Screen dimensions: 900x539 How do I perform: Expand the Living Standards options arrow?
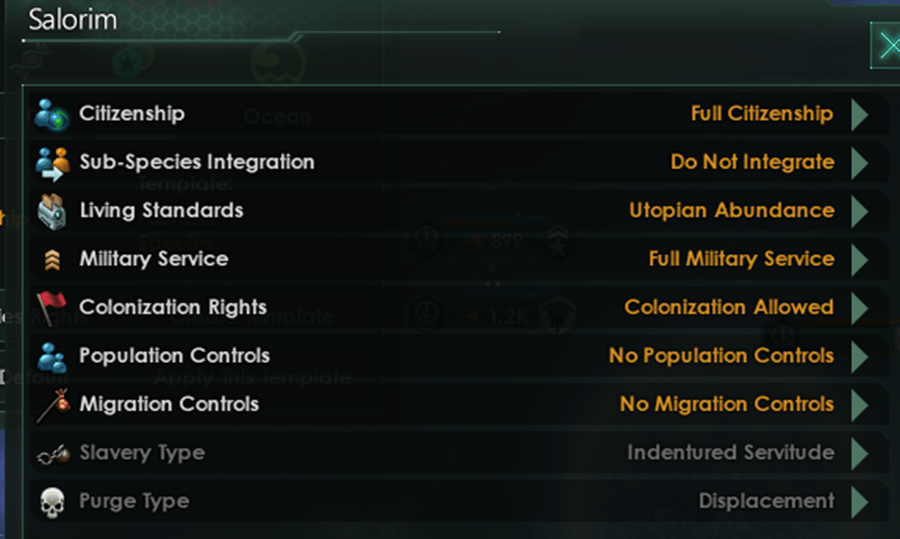pos(859,211)
